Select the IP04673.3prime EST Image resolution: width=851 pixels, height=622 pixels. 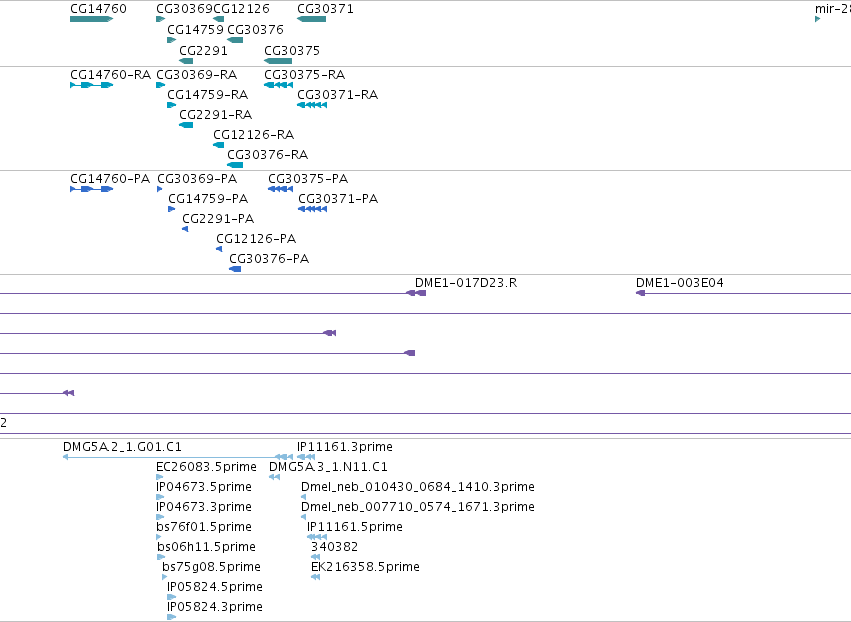160,517
